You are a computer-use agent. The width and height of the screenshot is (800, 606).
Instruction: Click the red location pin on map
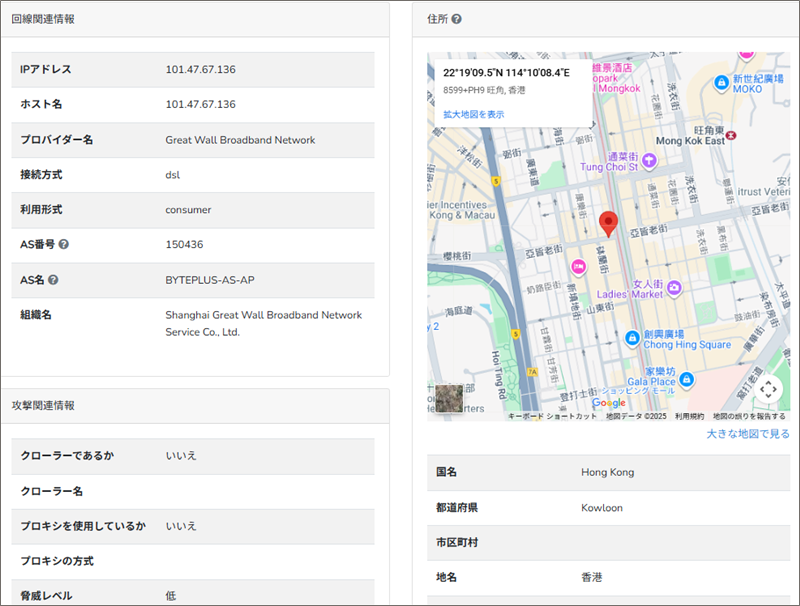[x=608, y=224]
